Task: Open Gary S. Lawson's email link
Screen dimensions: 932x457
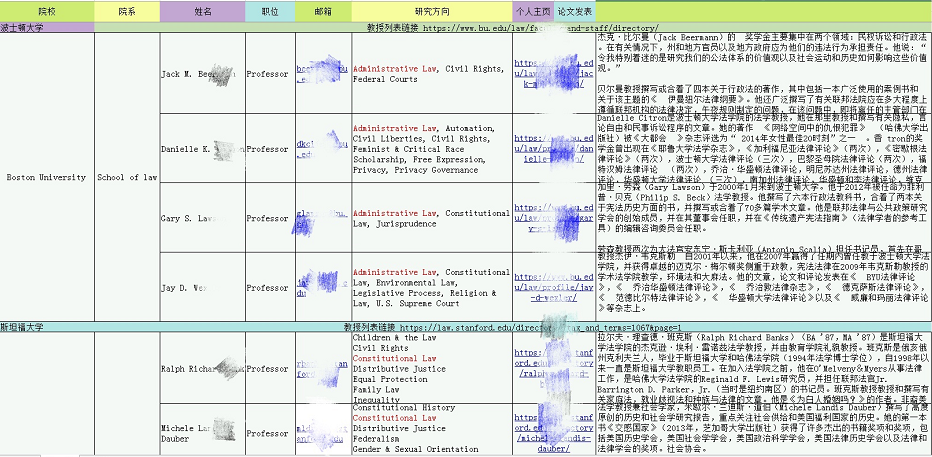Action: click(322, 218)
